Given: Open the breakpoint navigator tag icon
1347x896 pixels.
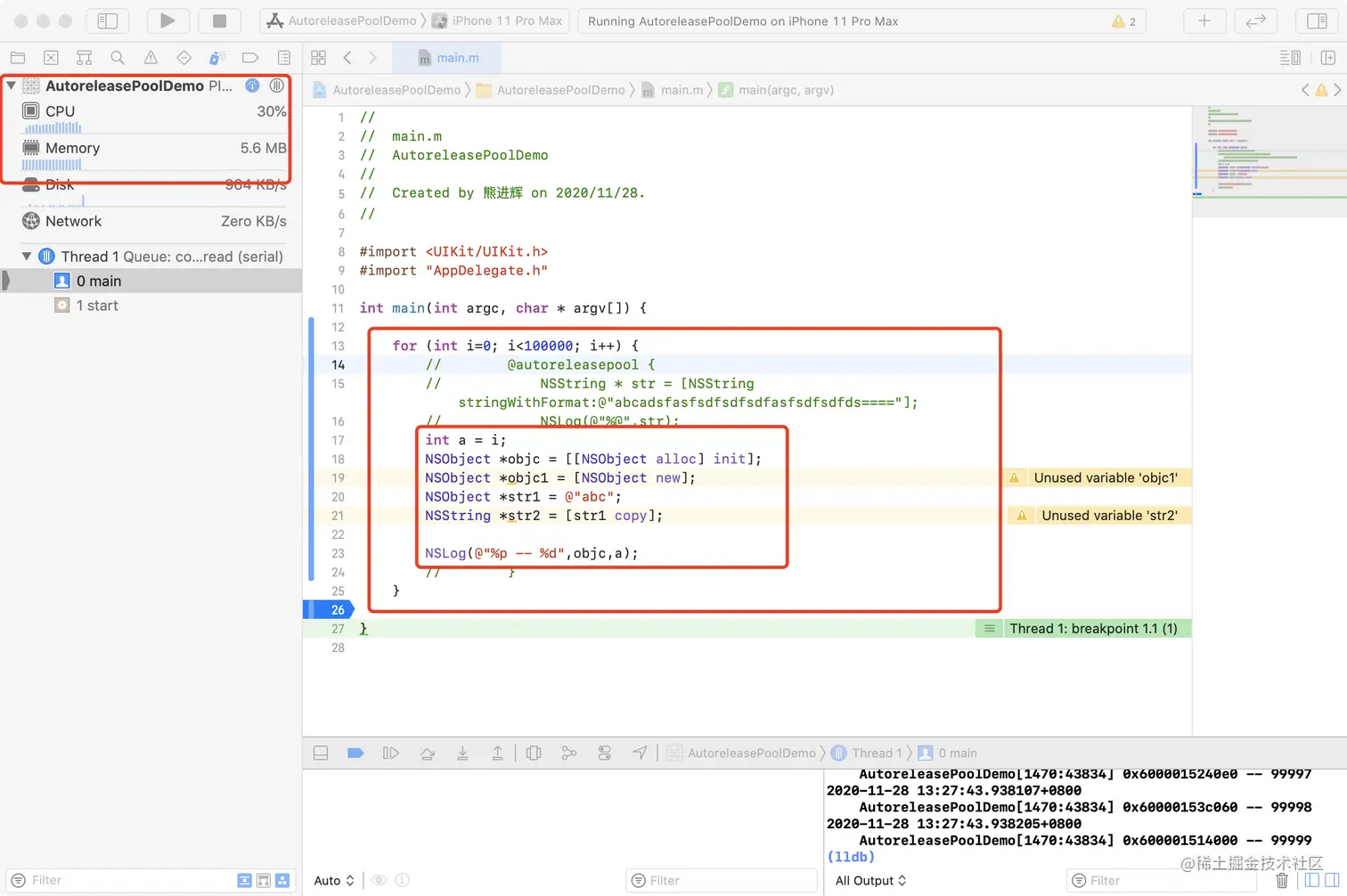Looking at the screenshot, I should click(x=250, y=58).
